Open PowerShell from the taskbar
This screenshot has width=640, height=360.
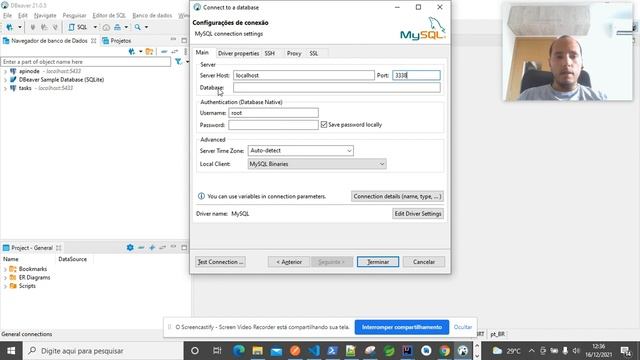(x=333, y=351)
